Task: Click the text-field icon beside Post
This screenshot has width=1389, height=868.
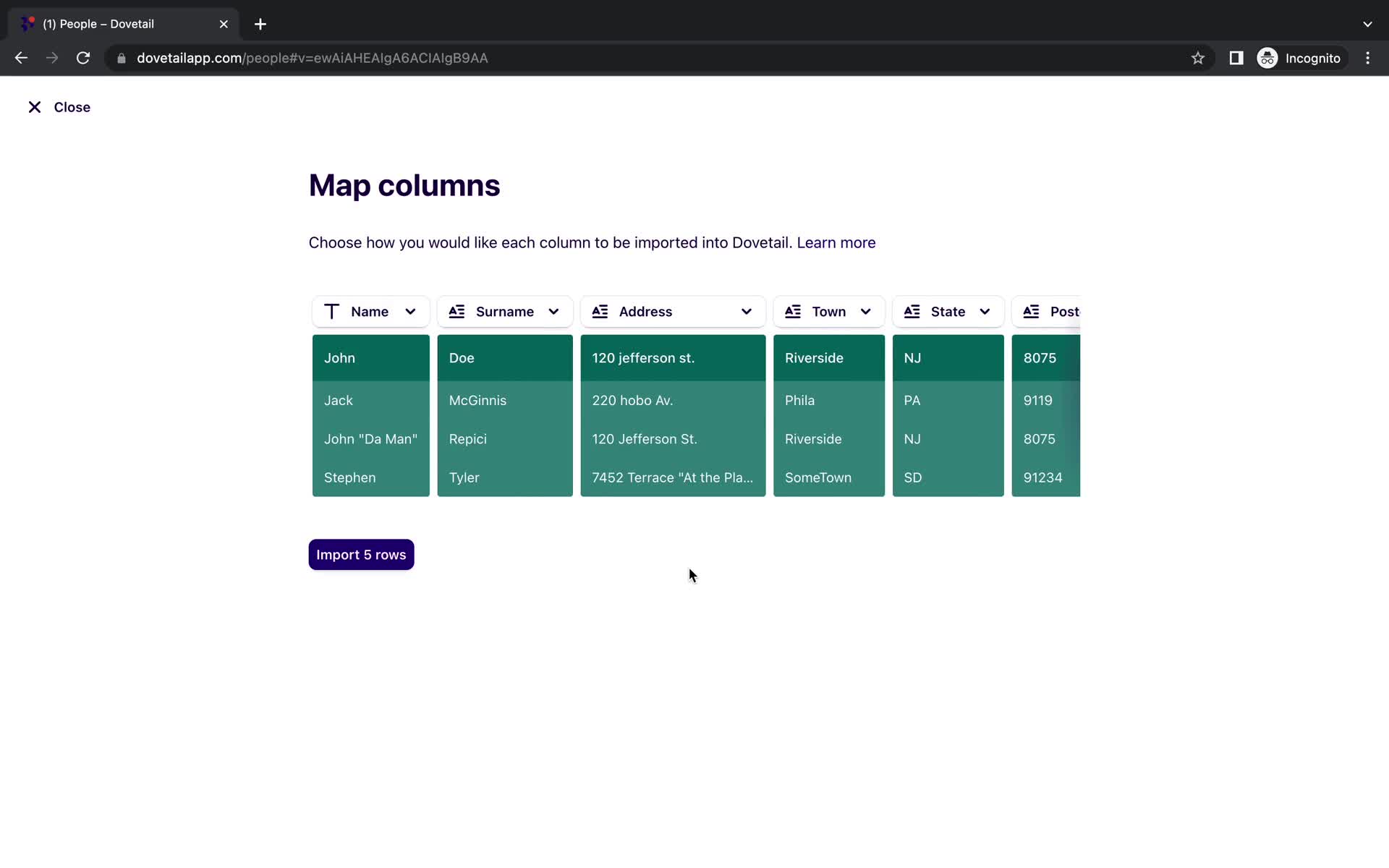Action: coord(1031,312)
